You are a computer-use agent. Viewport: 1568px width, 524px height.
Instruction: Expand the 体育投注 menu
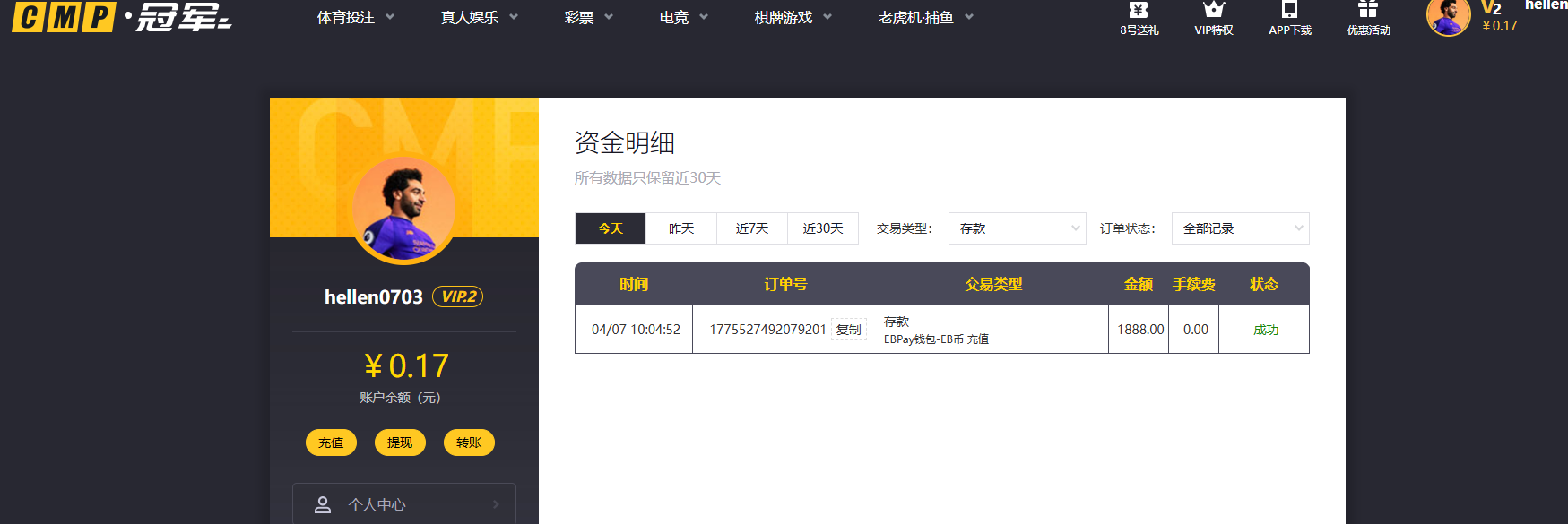[355, 17]
